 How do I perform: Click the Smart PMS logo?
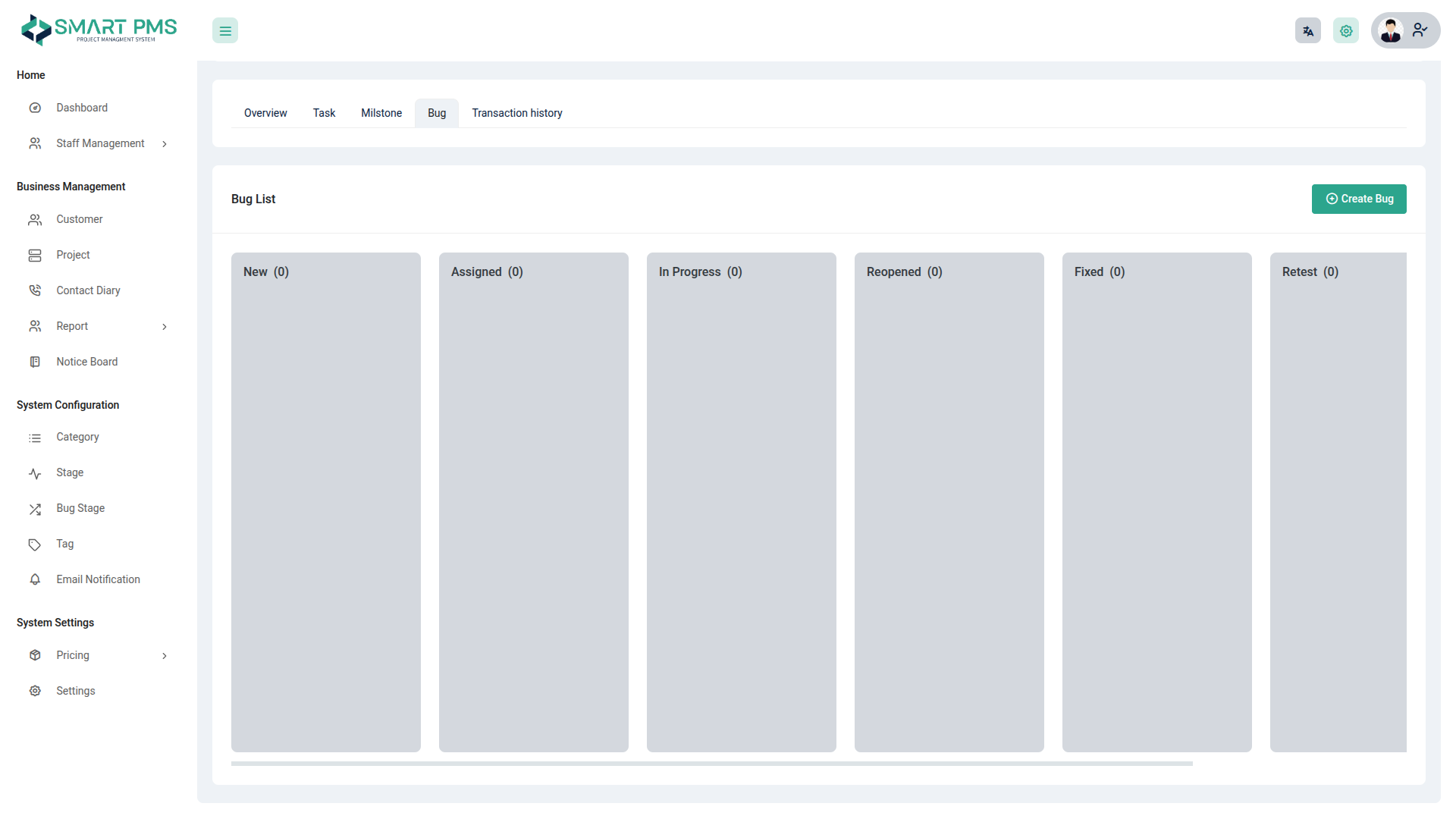tap(99, 30)
